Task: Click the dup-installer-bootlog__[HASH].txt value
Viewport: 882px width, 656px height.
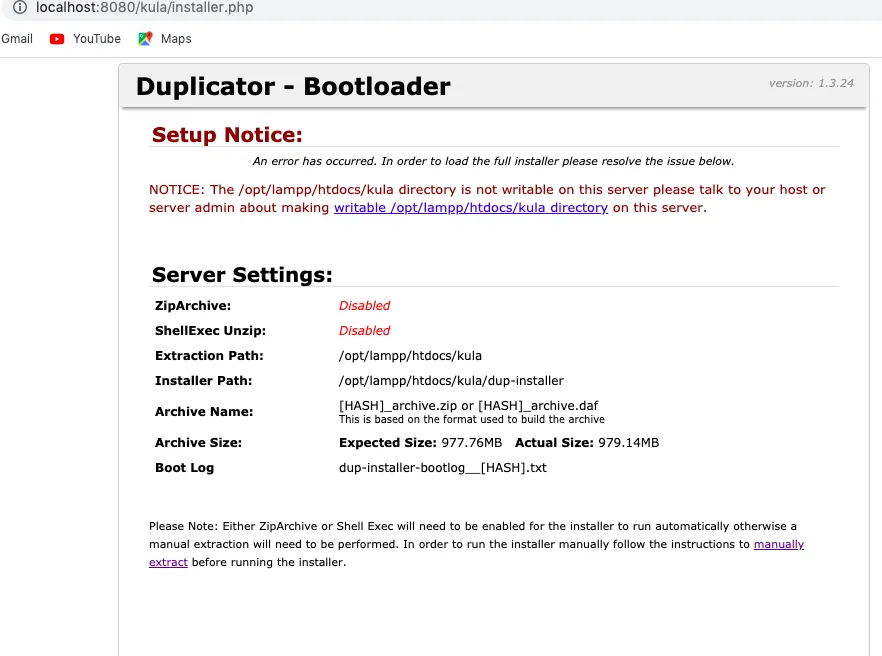Action: tap(443, 468)
